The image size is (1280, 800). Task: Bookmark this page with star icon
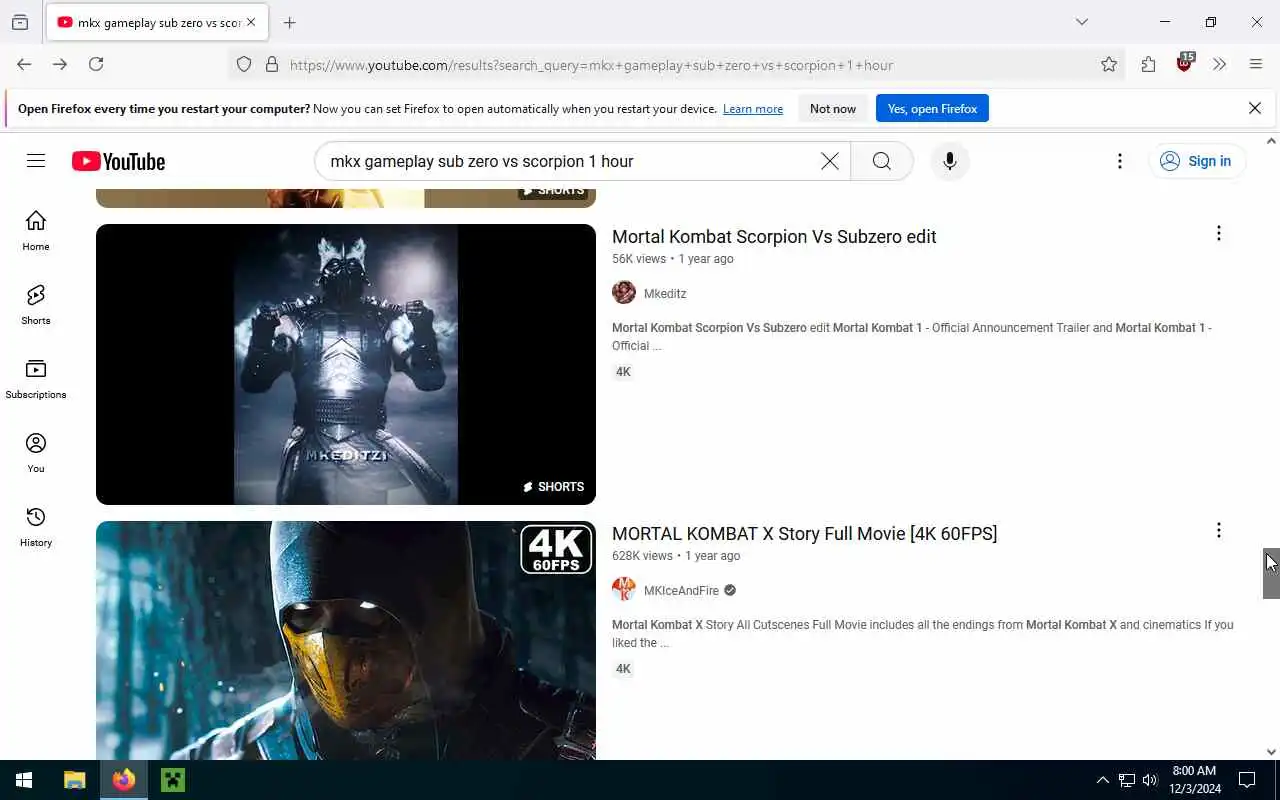pyautogui.click(x=1109, y=65)
